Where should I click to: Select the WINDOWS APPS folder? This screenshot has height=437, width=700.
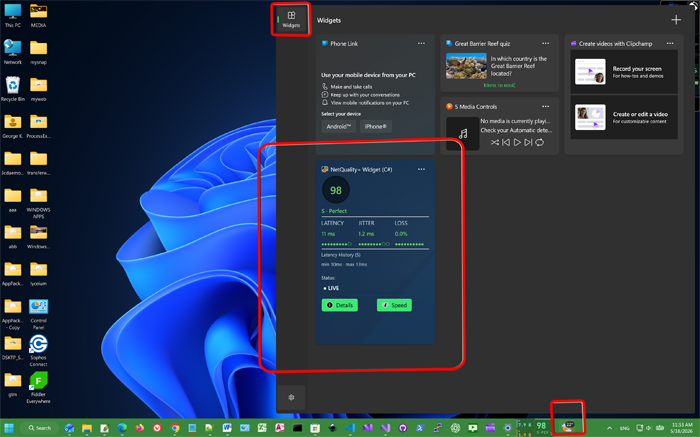pos(38,203)
